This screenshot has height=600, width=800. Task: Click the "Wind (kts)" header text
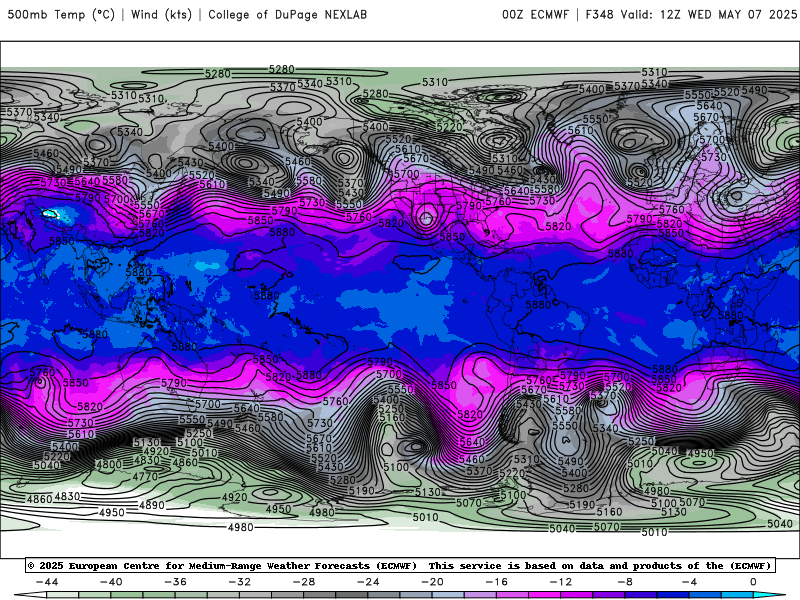coord(161,14)
